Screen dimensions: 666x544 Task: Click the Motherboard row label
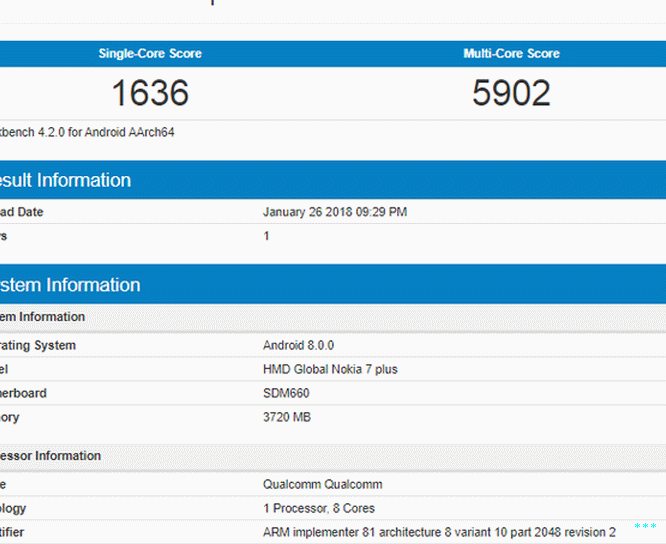(x=23, y=393)
